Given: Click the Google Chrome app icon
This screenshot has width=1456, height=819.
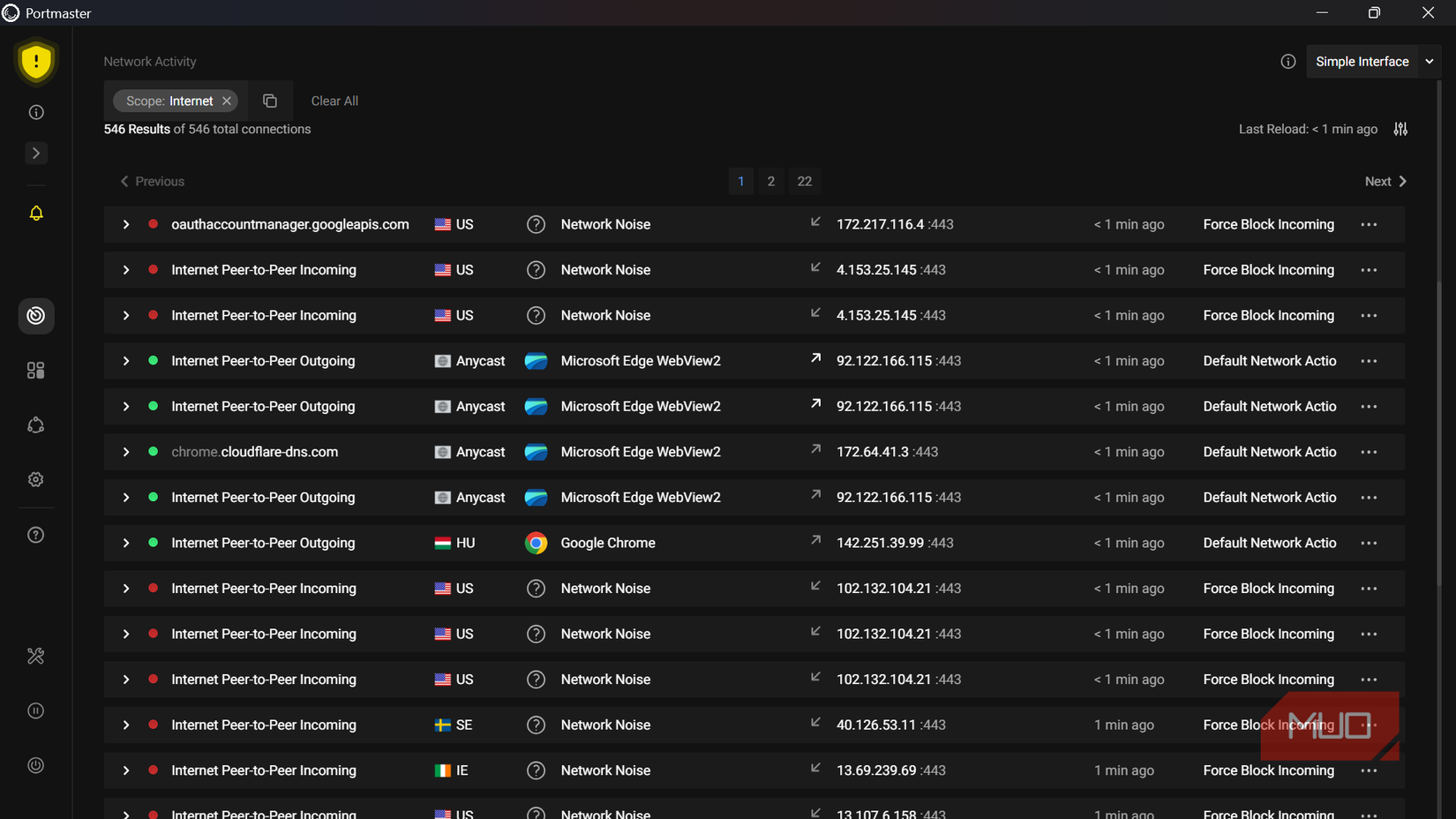Looking at the screenshot, I should point(536,543).
